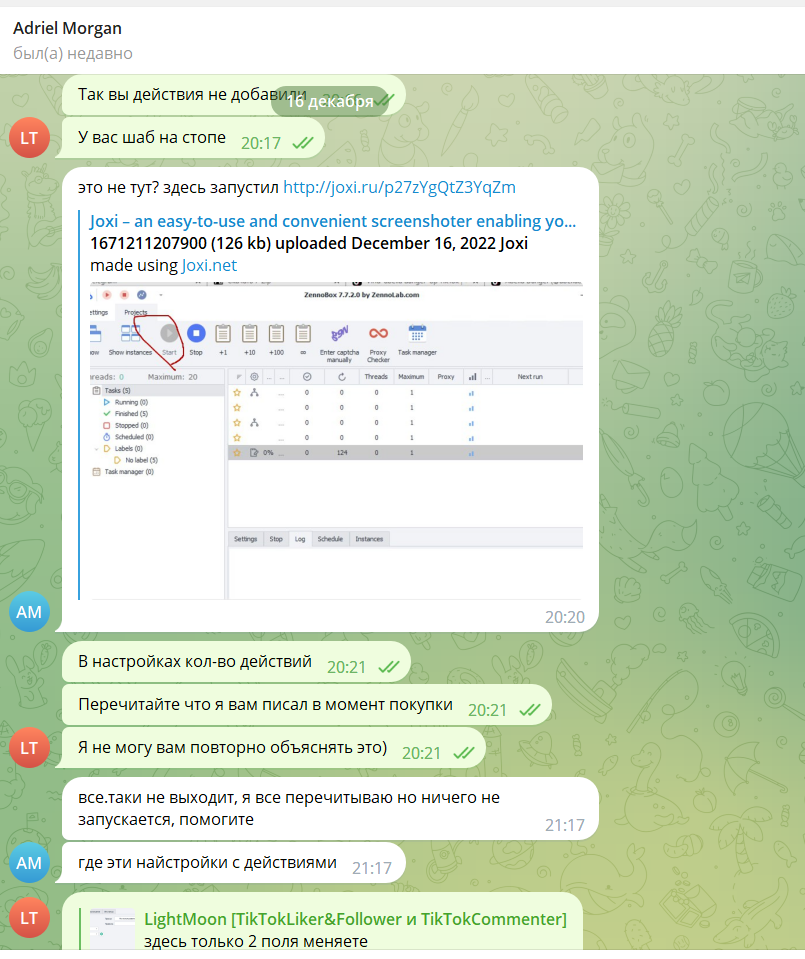805x959 pixels.
Task: Click "Finished (5)" tree item in screenshot
Action: [132, 414]
